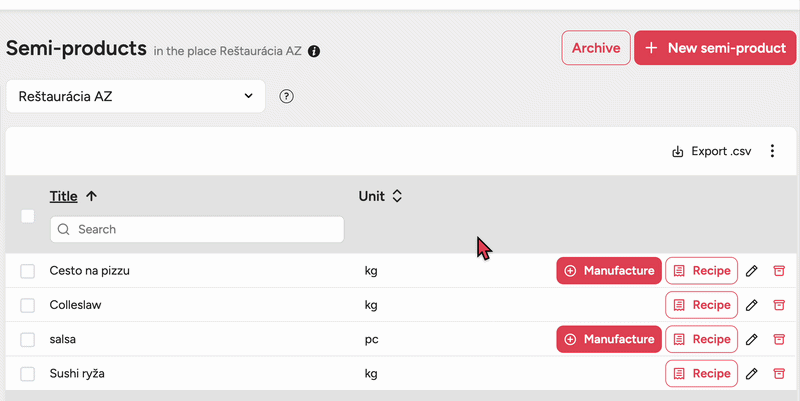800x401 pixels.
Task: Toggle the select-all checkbox in table header
Action: pos(28,216)
